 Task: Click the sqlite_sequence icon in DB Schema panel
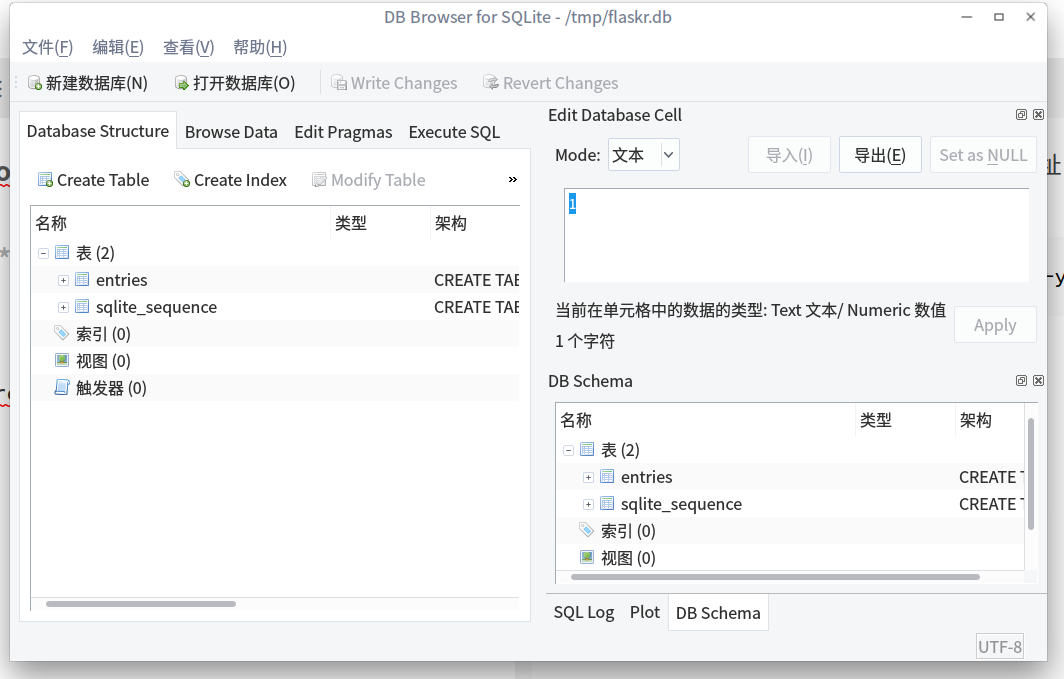pos(607,503)
